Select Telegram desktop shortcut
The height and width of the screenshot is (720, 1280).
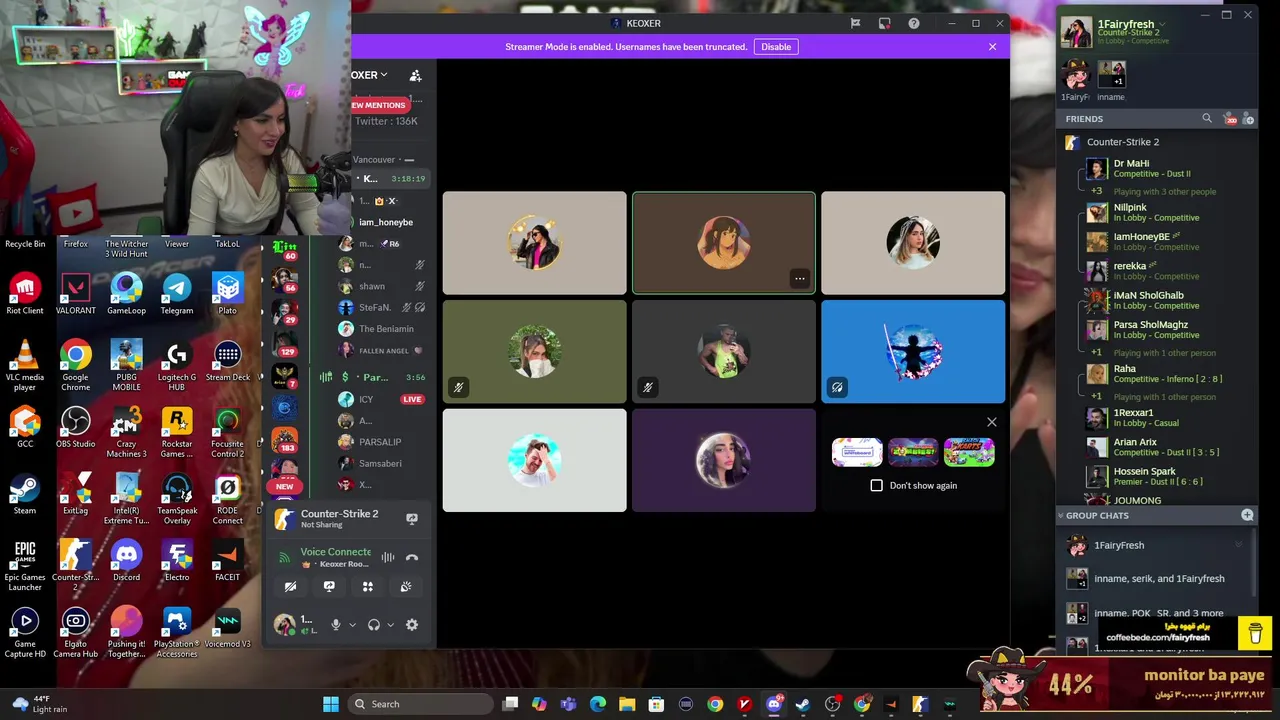pos(177,295)
